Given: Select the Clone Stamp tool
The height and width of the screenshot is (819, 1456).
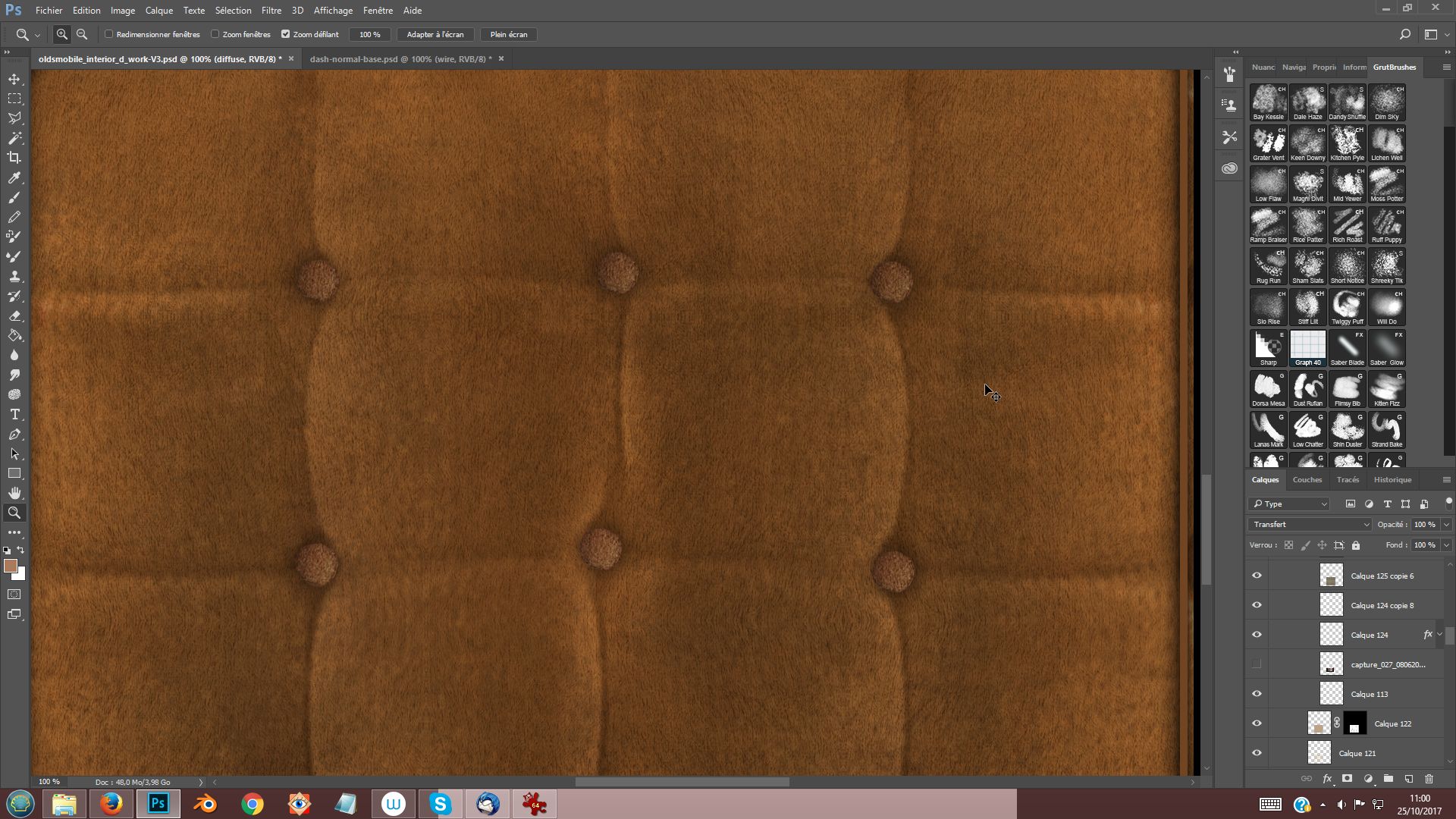Looking at the screenshot, I should pos(14,276).
